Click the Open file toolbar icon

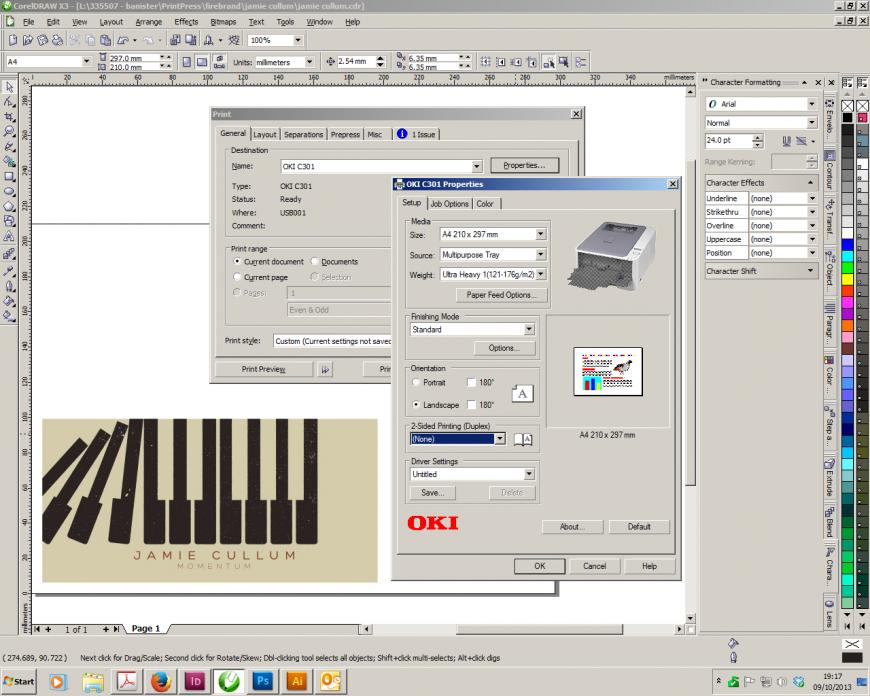click(28, 40)
